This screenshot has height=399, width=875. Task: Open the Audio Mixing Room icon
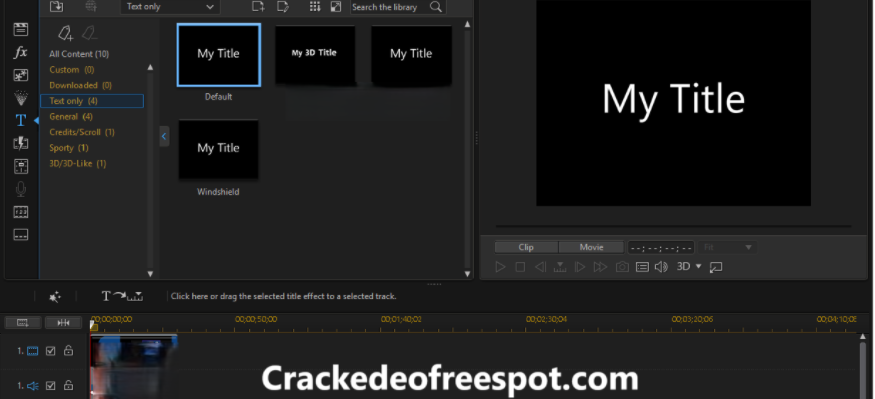21,166
